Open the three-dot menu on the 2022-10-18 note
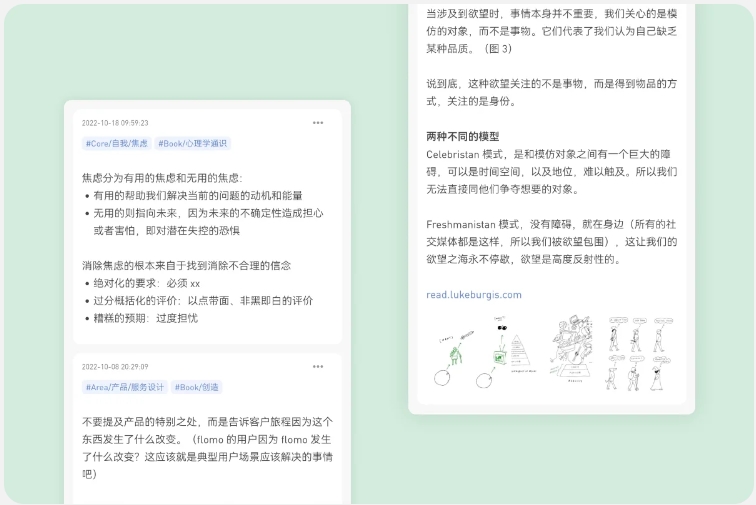756x505 pixels. [x=318, y=123]
